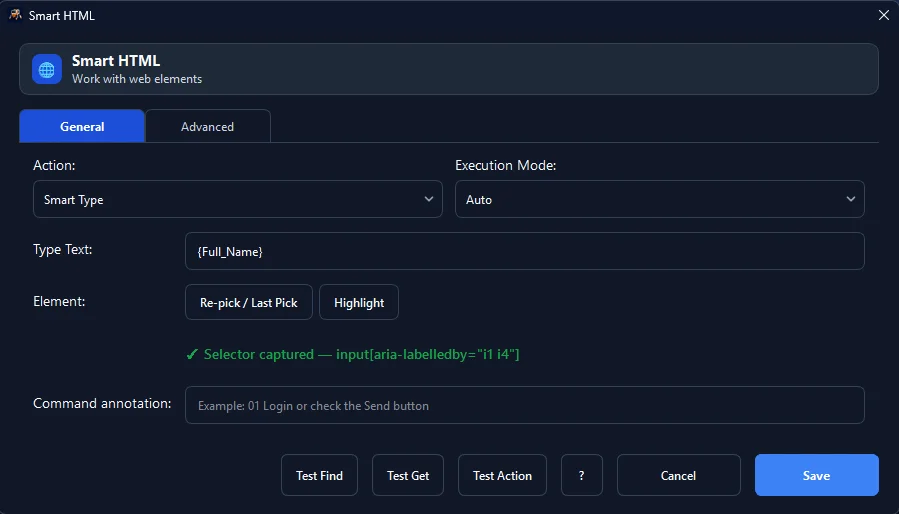Click the Action: label
This screenshot has height=514, width=899.
54,165
